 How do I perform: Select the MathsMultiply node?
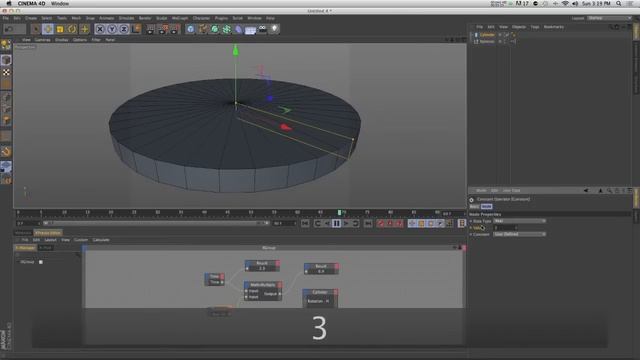pos(263,291)
